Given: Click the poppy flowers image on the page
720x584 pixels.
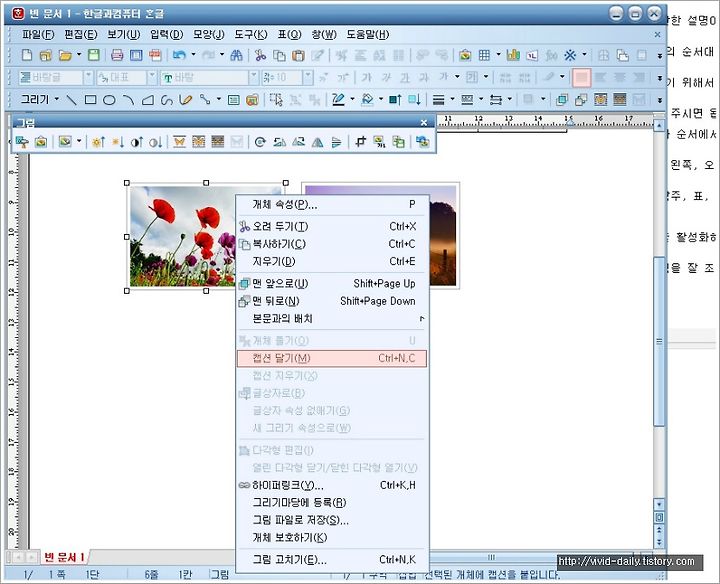Looking at the screenshot, I should tap(182, 236).
